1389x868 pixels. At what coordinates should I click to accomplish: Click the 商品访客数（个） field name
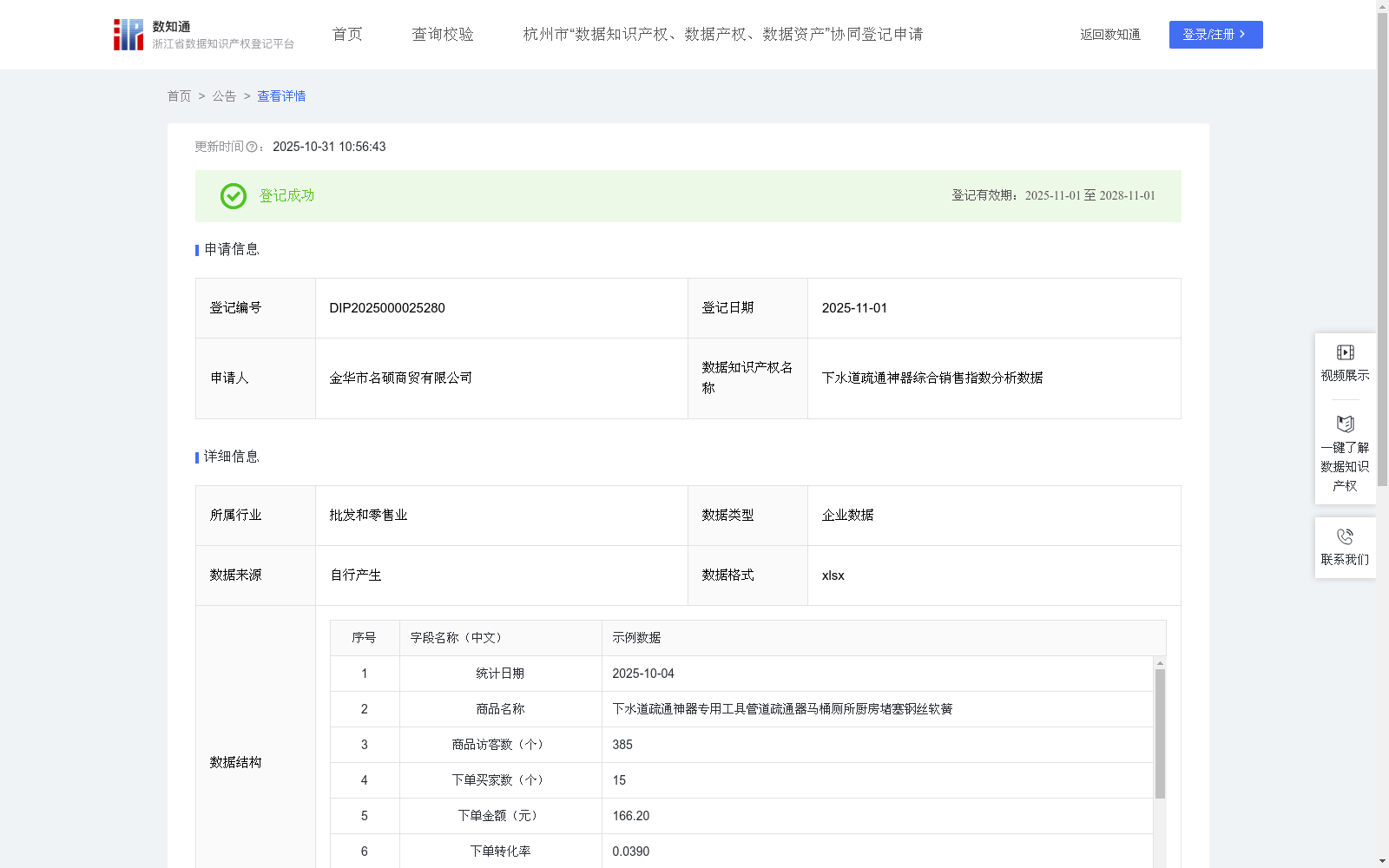pos(500,745)
